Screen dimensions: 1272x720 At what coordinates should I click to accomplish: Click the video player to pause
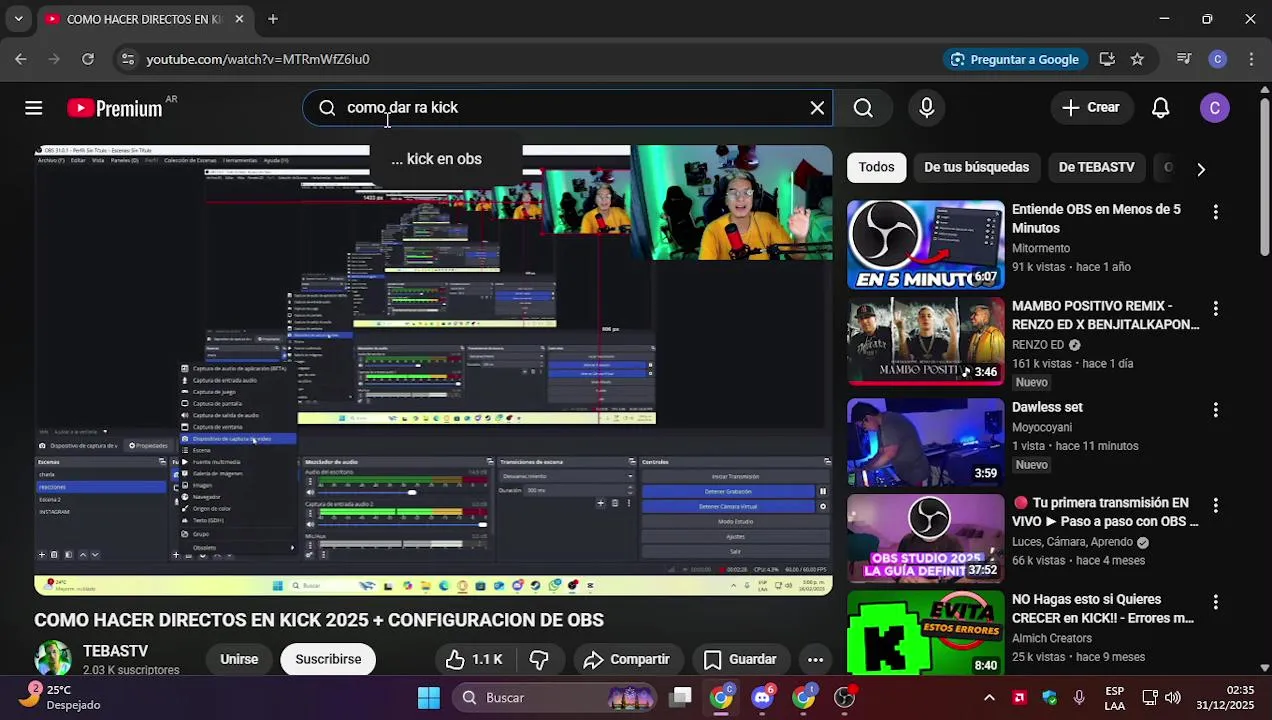[433, 370]
